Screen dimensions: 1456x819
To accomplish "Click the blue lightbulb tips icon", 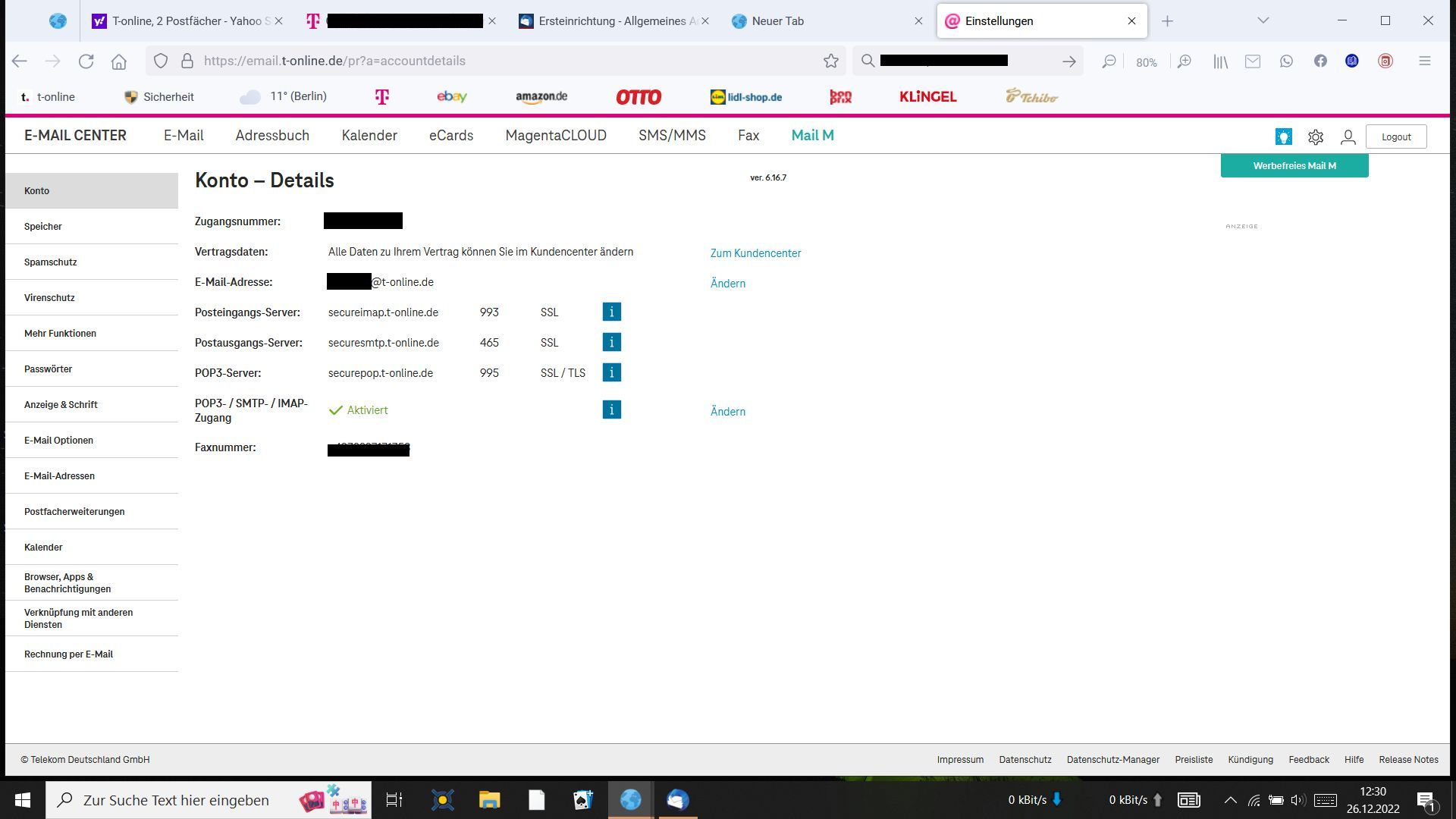I will click(1283, 136).
